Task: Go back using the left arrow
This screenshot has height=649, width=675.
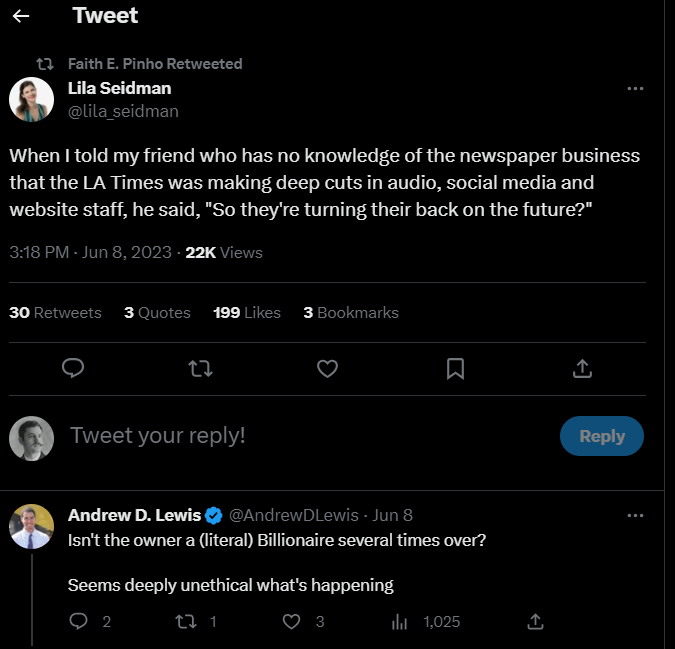Action: pos(21,16)
